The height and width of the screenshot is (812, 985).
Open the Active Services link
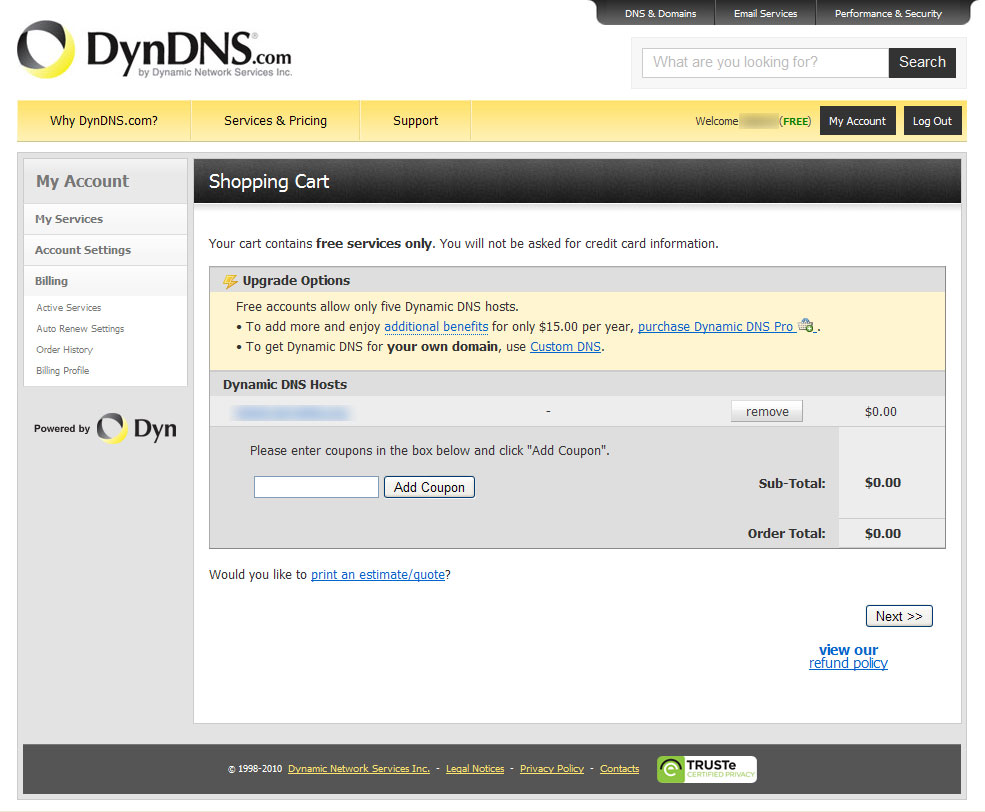coord(68,308)
